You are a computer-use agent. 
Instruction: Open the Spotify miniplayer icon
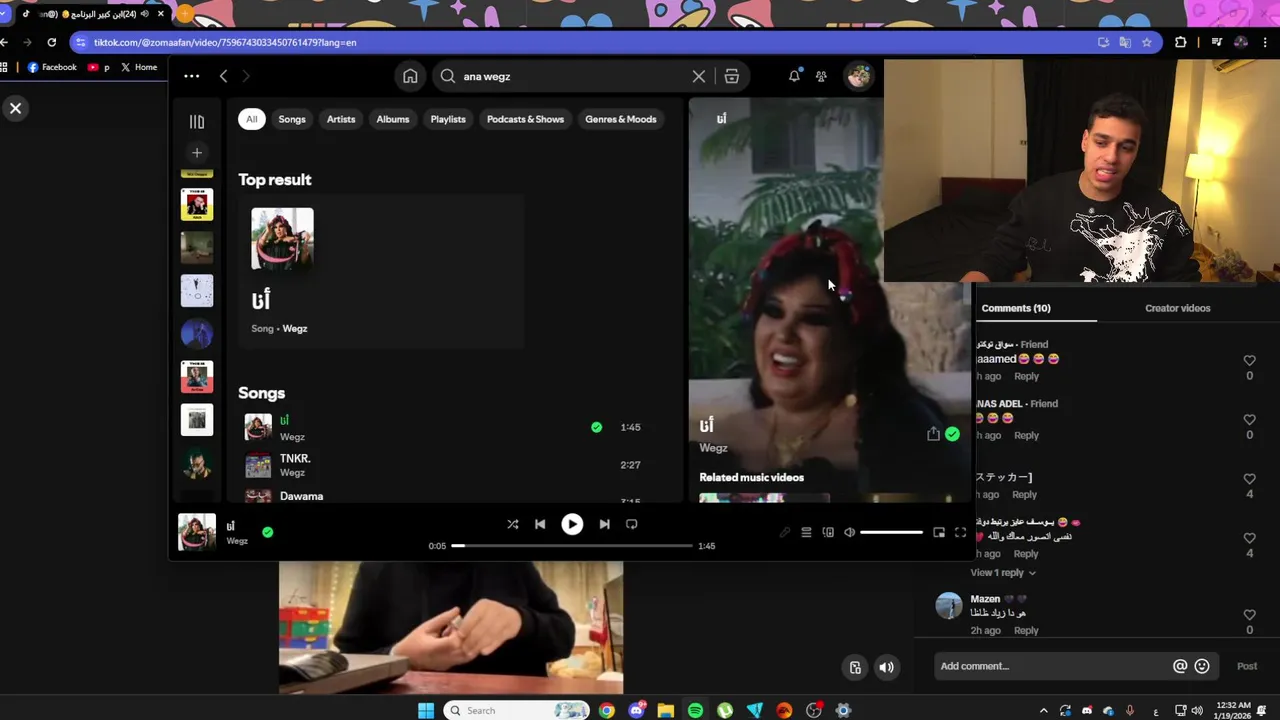coord(939,533)
